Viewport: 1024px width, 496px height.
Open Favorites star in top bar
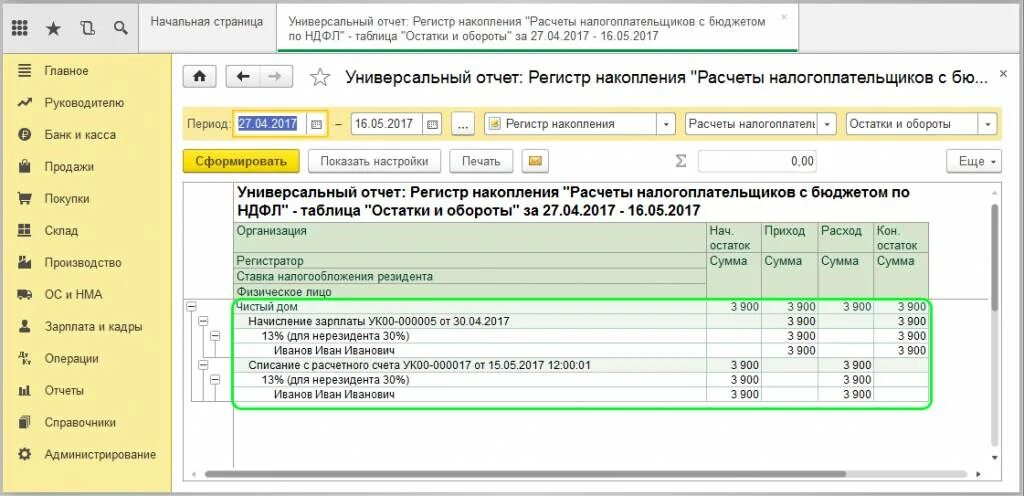(54, 27)
